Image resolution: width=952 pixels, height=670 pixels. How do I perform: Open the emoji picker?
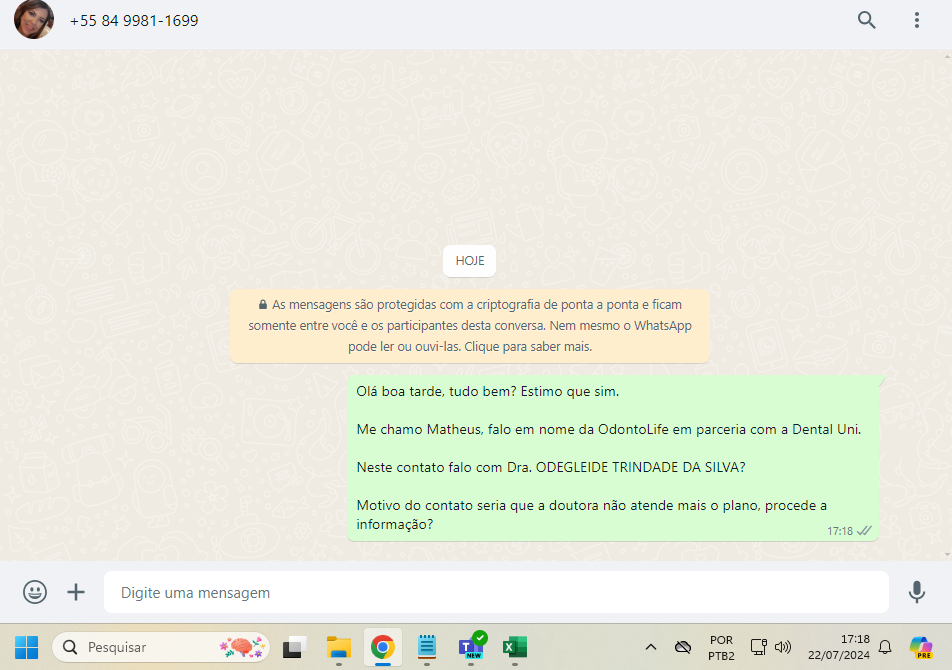(x=35, y=592)
